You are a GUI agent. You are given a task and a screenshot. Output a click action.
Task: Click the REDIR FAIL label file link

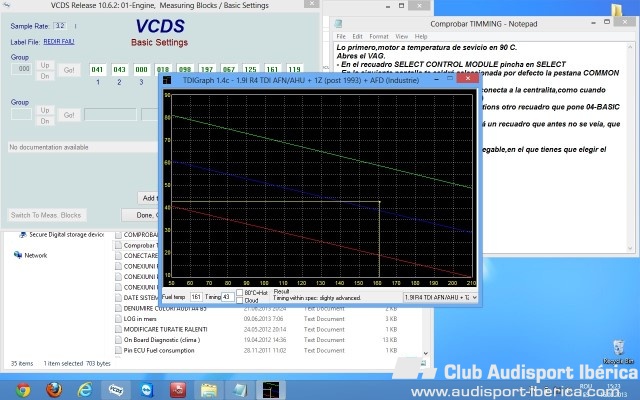click(59, 42)
